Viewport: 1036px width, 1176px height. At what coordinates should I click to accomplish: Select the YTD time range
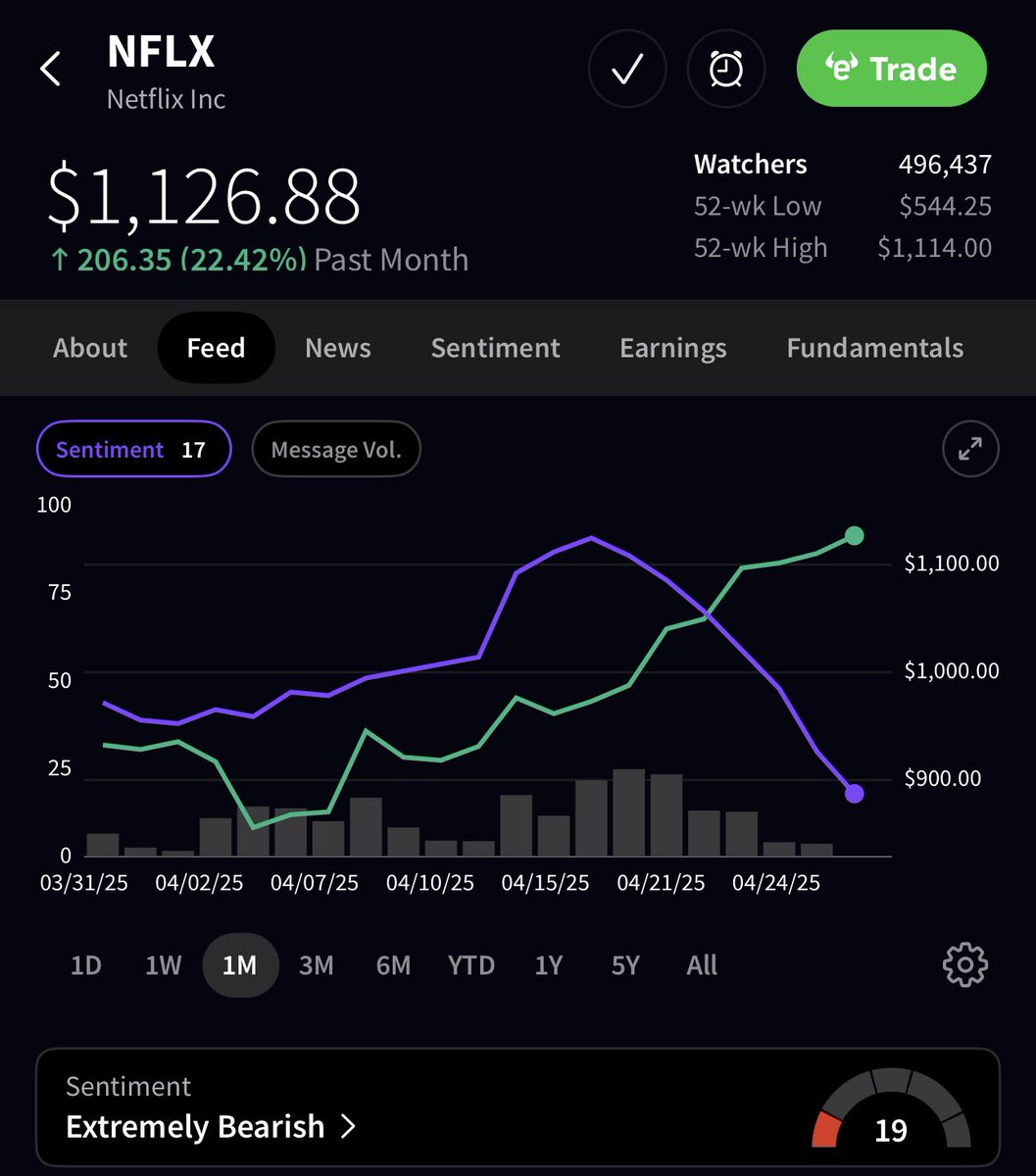coord(471,965)
